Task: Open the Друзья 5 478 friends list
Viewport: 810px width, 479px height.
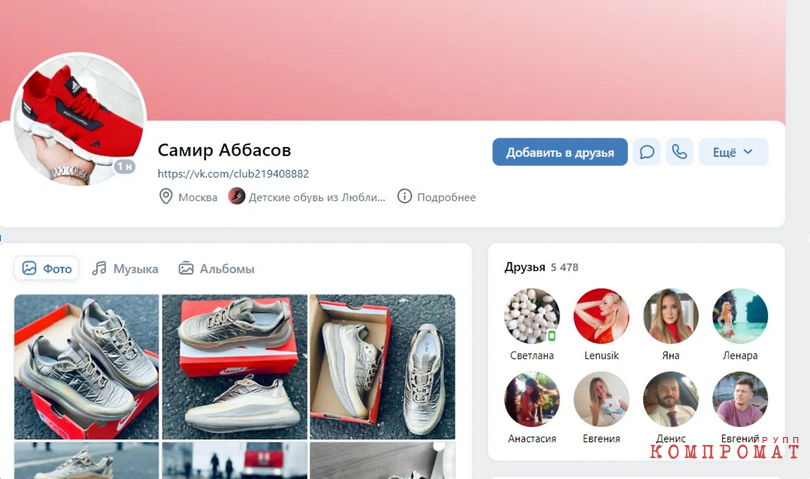Action: pos(541,267)
